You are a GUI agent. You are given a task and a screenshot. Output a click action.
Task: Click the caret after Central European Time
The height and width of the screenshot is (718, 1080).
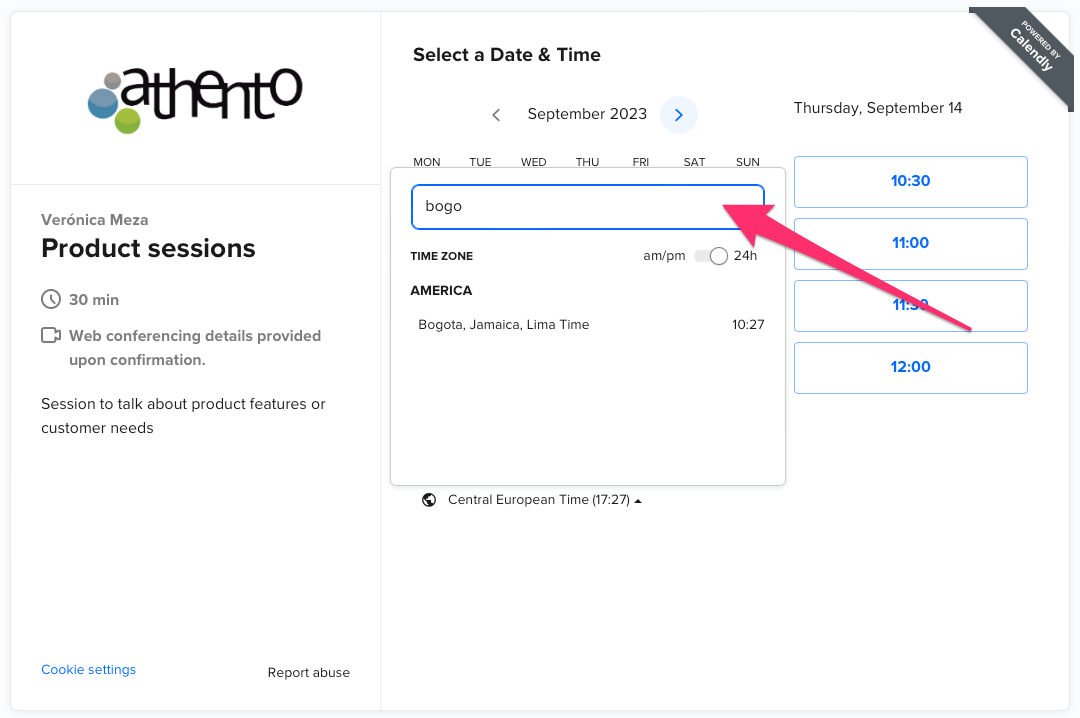click(x=638, y=501)
